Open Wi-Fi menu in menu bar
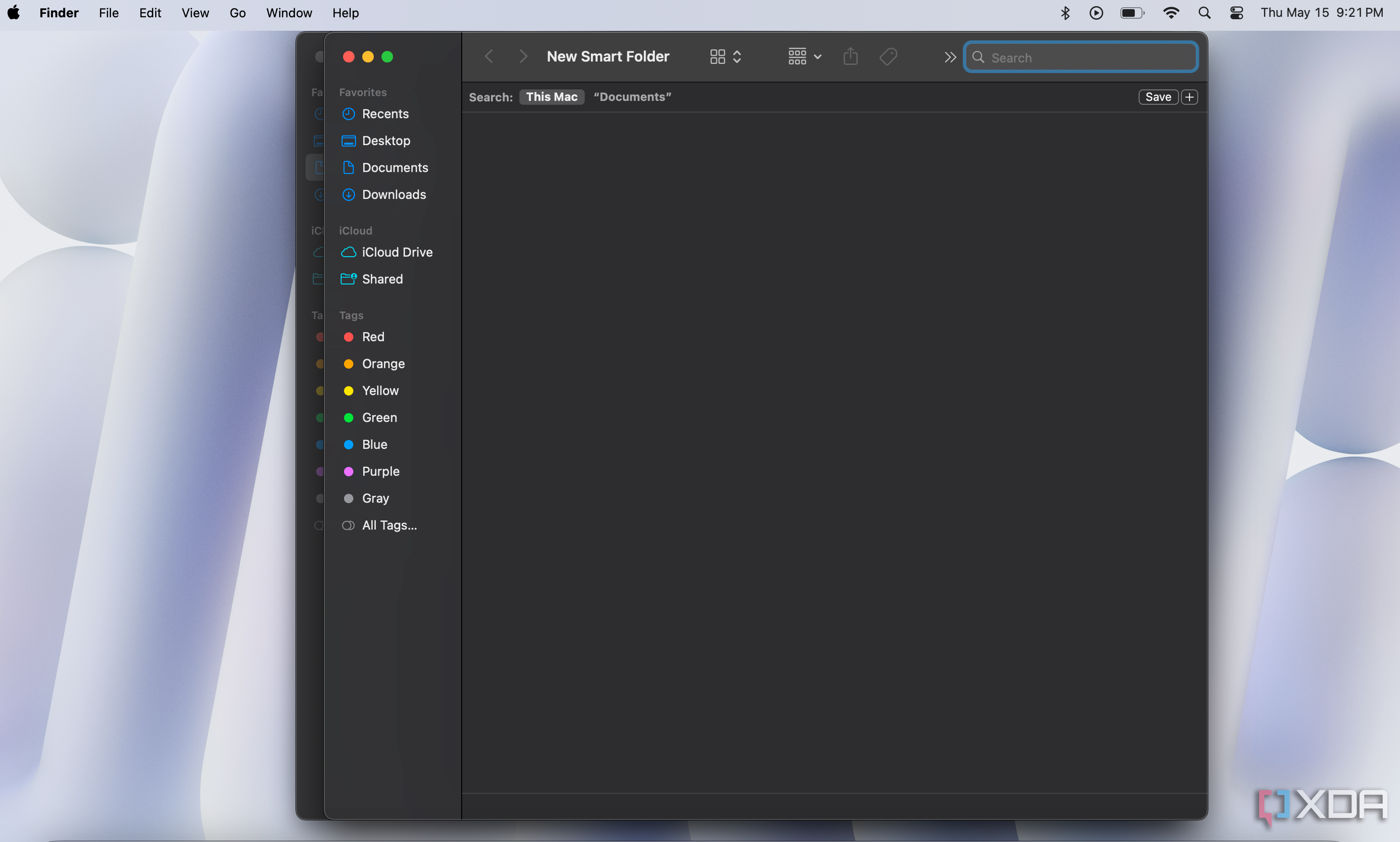This screenshot has width=1400, height=842. click(1171, 12)
